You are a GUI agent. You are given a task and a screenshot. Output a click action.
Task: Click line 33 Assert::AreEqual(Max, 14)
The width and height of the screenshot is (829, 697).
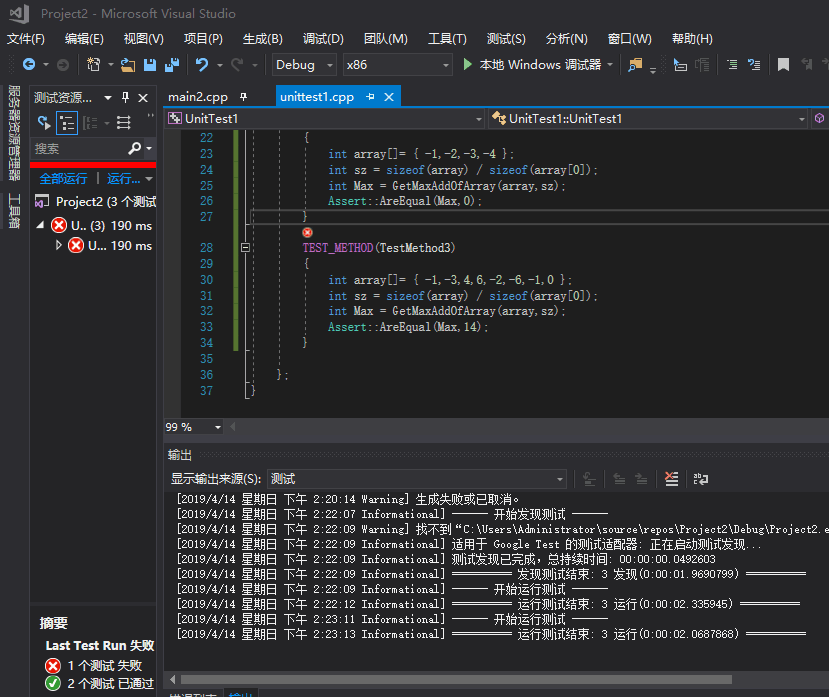click(x=407, y=327)
